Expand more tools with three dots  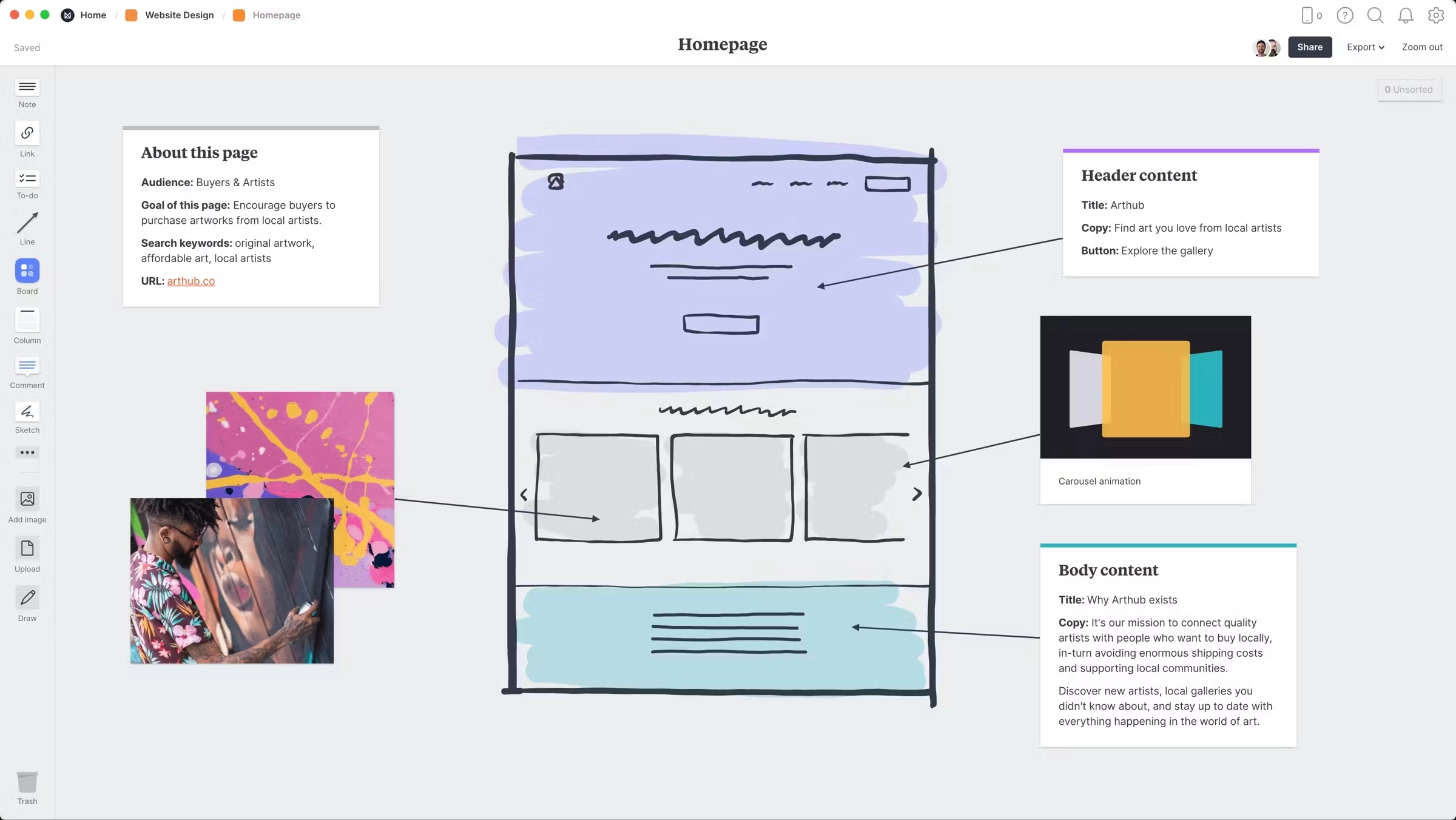(x=27, y=452)
